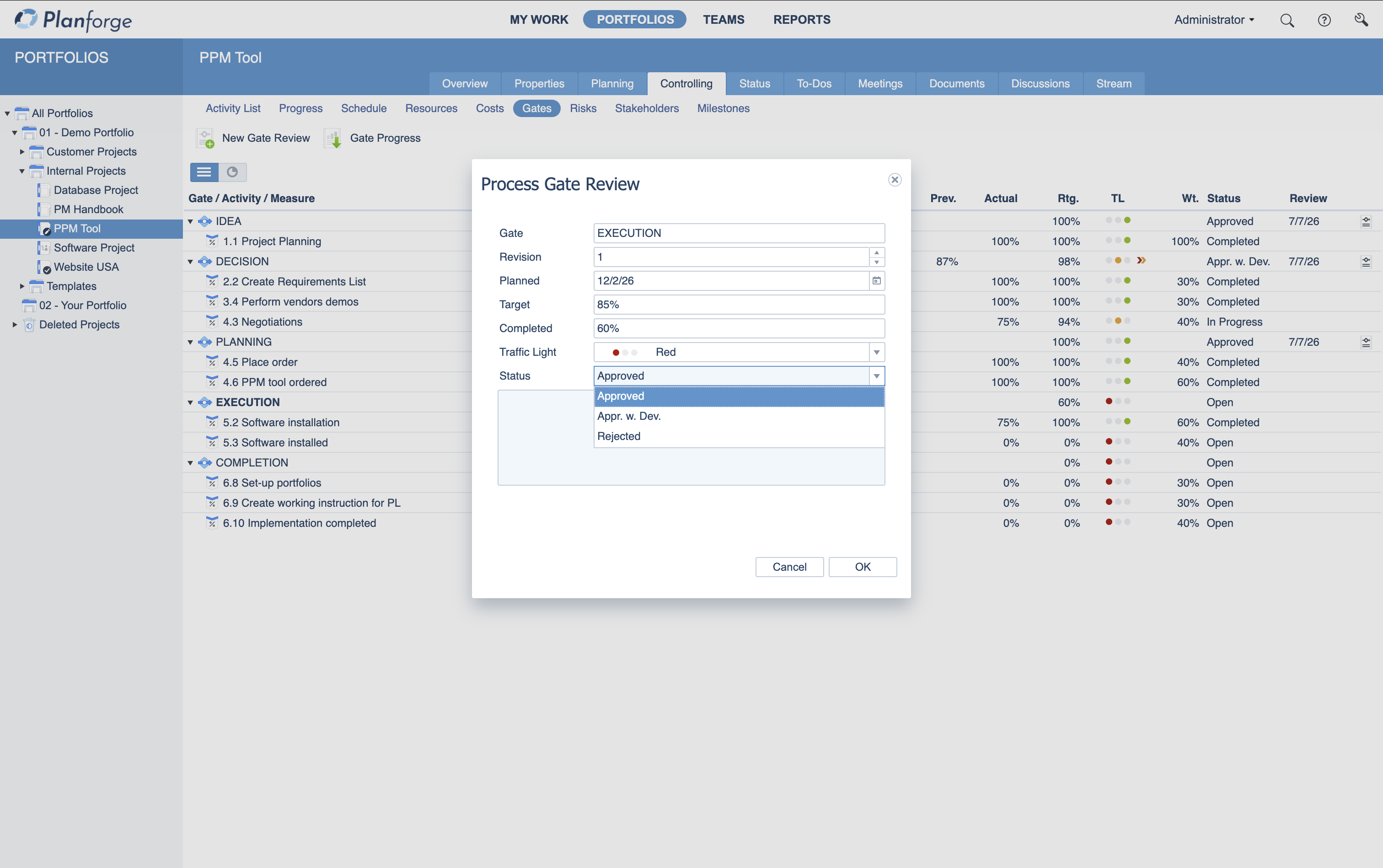Switch to list view toggle
The height and width of the screenshot is (868, 1383).
pos(204,172)
